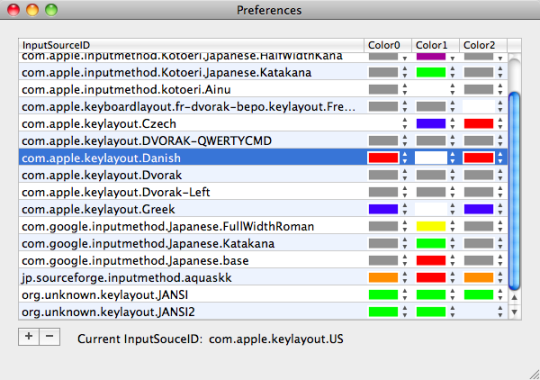Select com.apple.keylayout.Greek row

tap(263, 209)
